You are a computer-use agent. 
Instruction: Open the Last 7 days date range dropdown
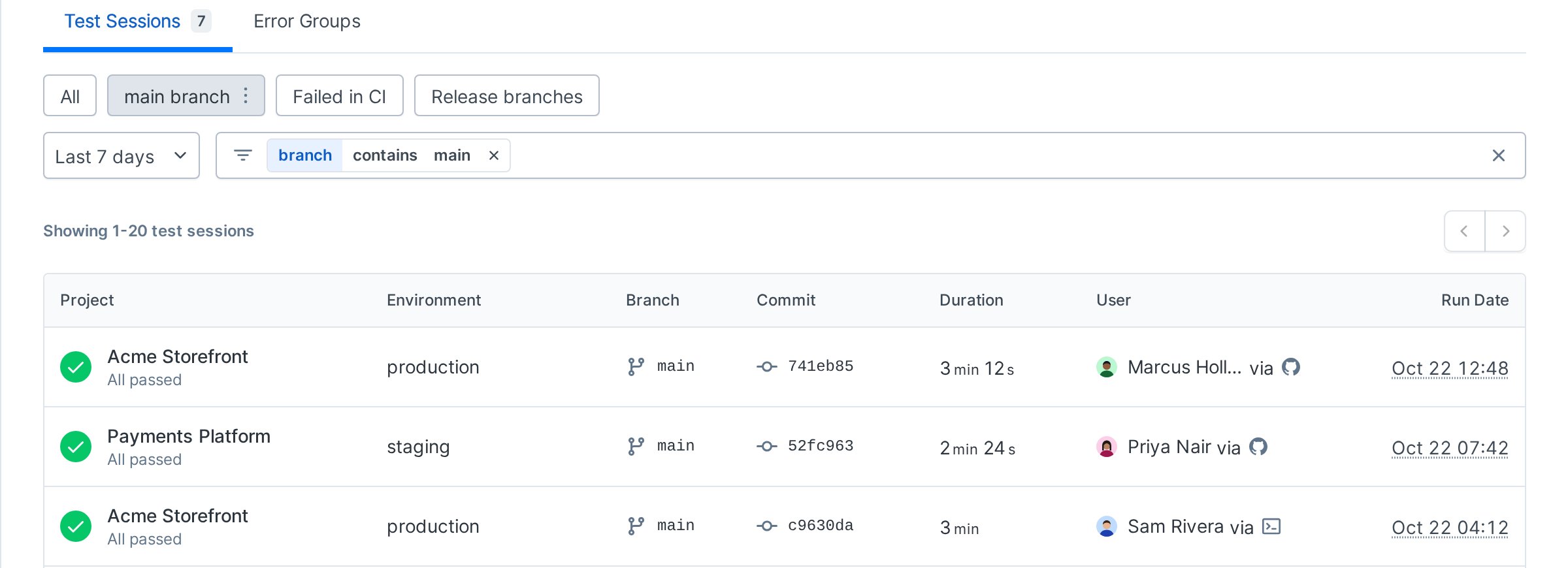[122, 155]
